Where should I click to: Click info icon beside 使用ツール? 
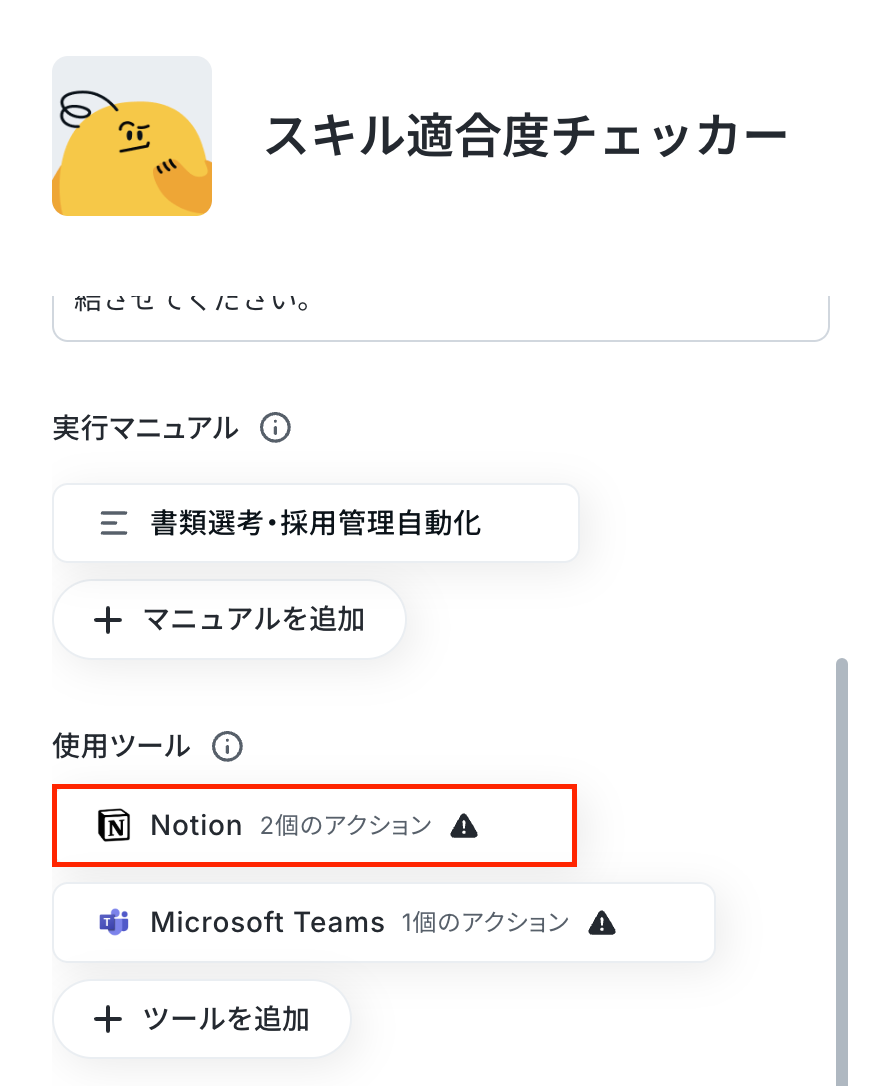(x=227, y=747)
